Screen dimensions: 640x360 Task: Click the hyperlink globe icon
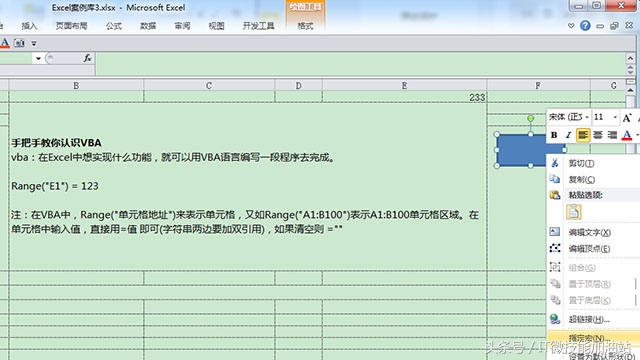555,319
